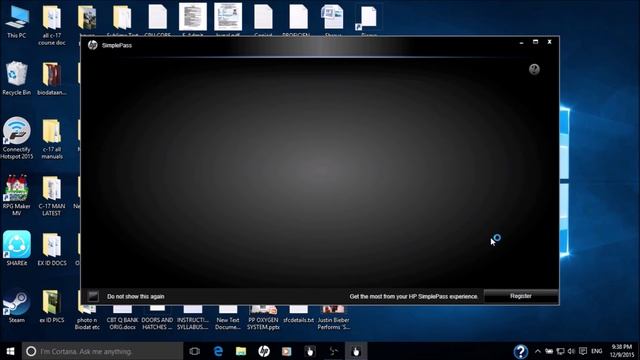The height and width of the screenshot is (360, 640).
Task: Tick the 'Do not show this again' checkbox
Action: pos(93,296)
